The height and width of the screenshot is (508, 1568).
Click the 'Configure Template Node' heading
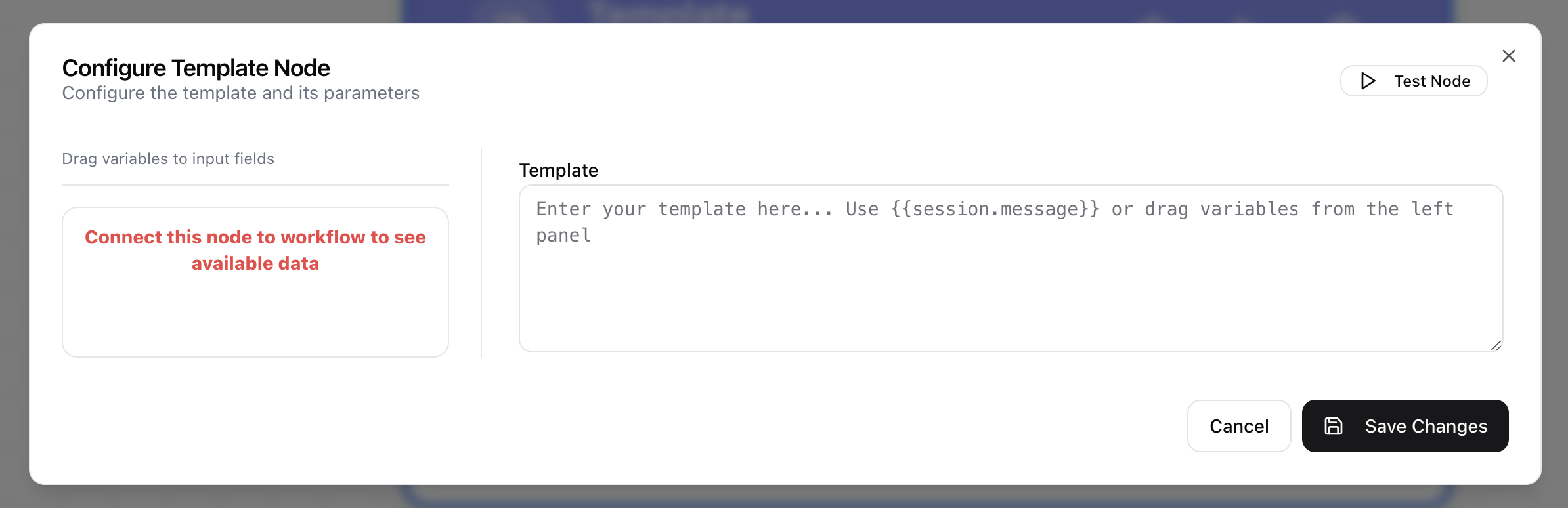[196, 68]
